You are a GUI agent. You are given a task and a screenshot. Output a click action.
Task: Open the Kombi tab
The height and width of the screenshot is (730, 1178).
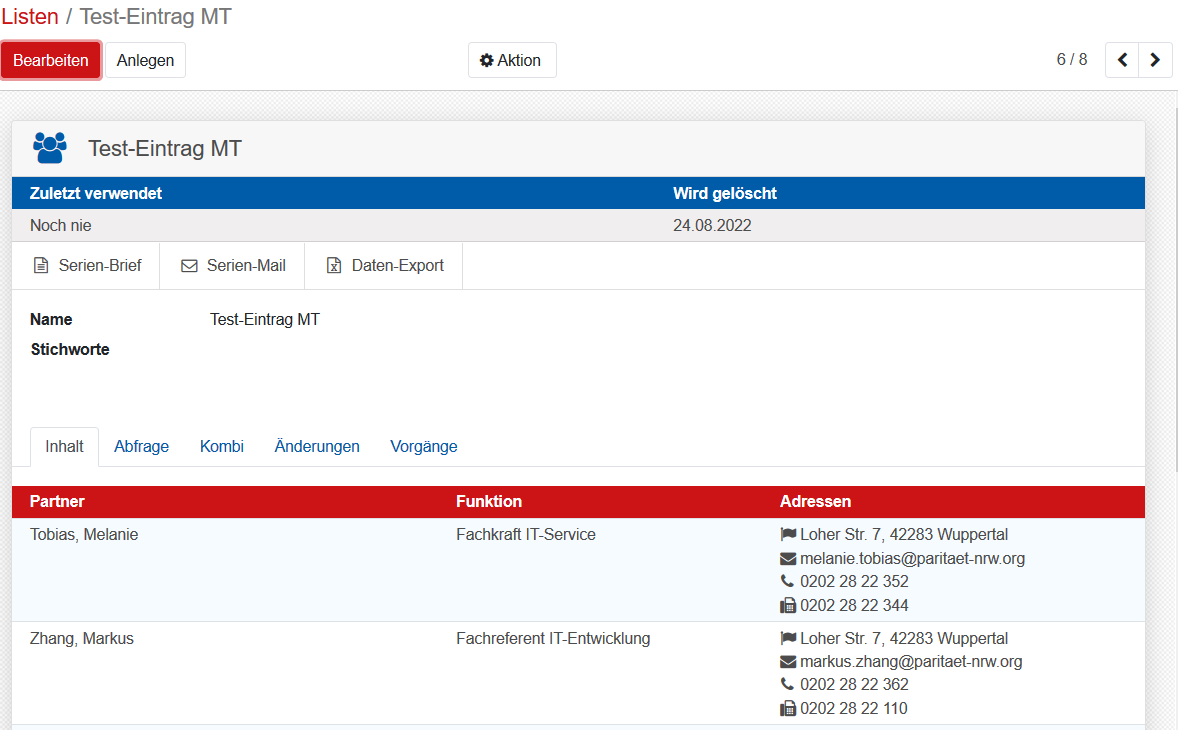[221, 447]
